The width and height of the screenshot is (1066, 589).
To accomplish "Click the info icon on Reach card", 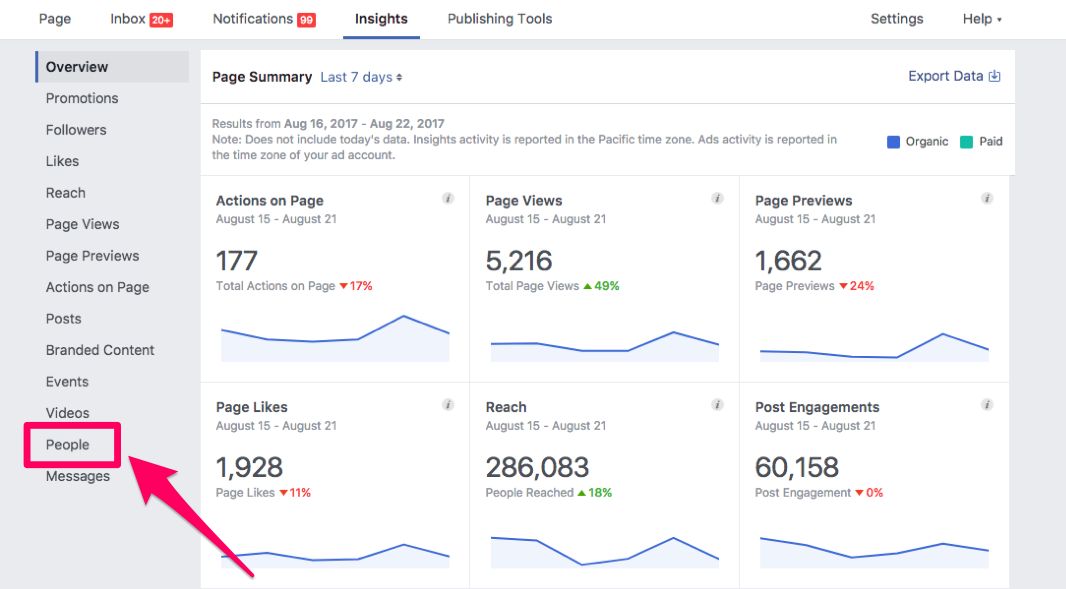I will [x=717, y=405].
